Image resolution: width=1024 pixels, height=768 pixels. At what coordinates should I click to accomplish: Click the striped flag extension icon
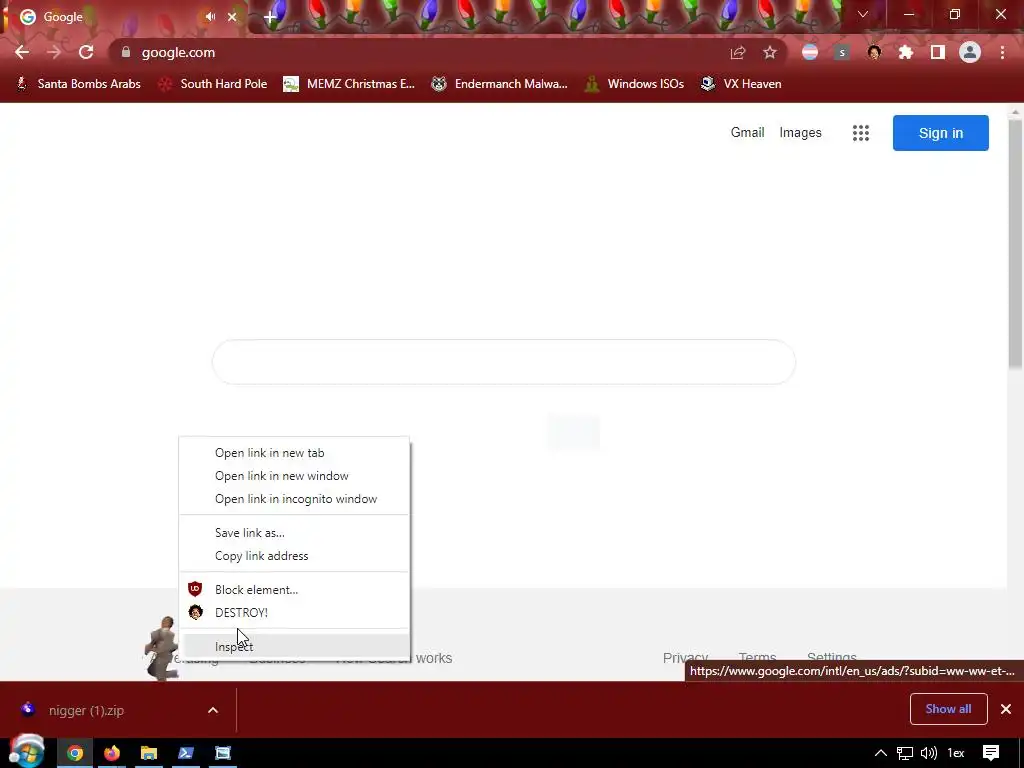pos(810,52)
